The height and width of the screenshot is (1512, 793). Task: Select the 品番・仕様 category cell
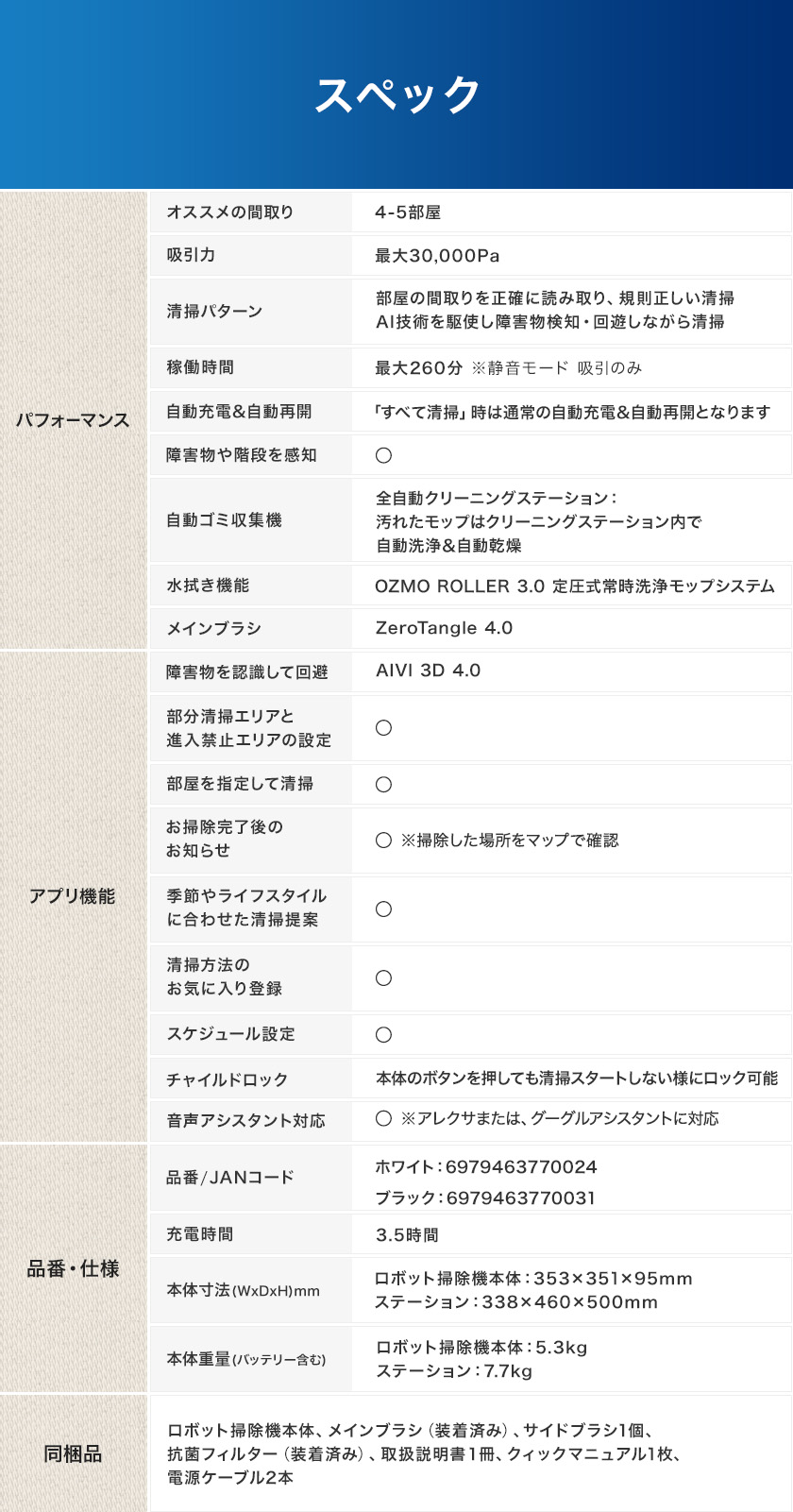(73, 1268)
